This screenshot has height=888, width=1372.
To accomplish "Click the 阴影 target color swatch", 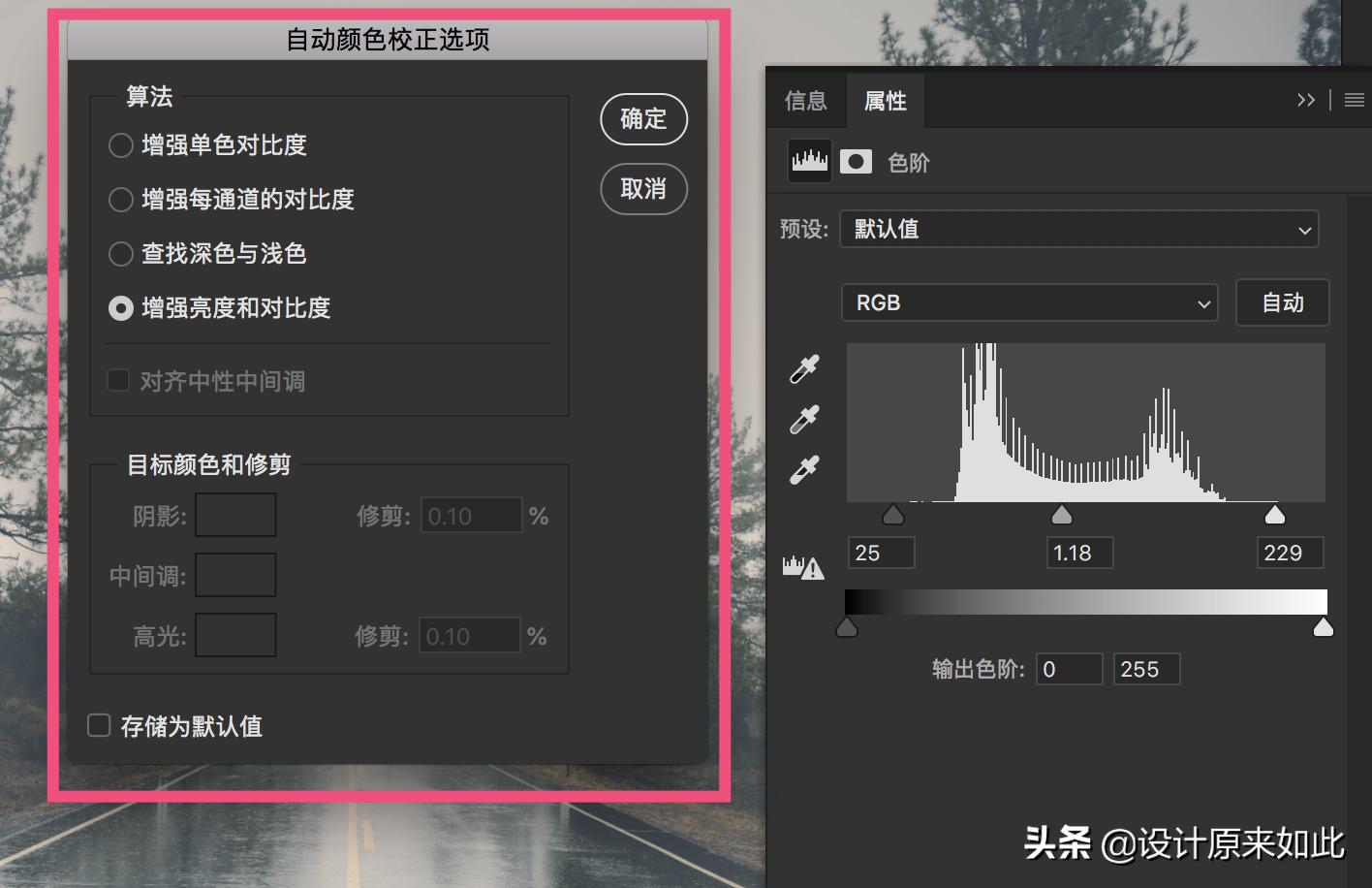I will click(x=235, y=514).
